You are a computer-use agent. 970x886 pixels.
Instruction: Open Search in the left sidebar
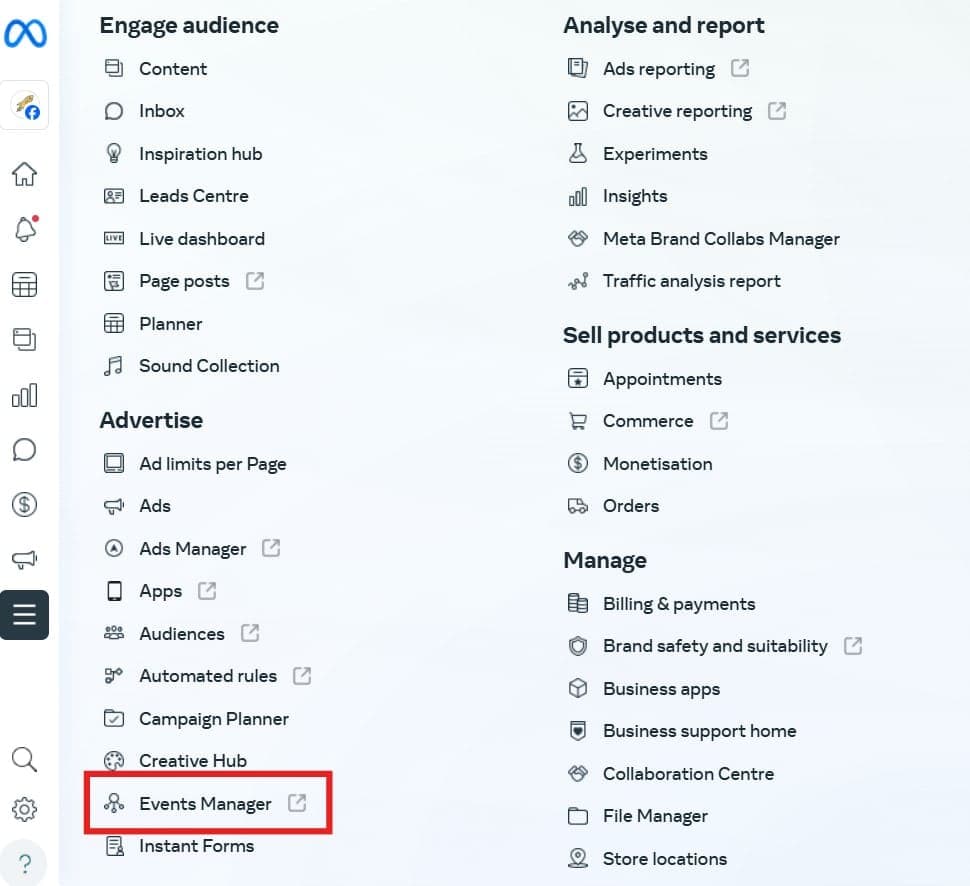tap(25, 759)
